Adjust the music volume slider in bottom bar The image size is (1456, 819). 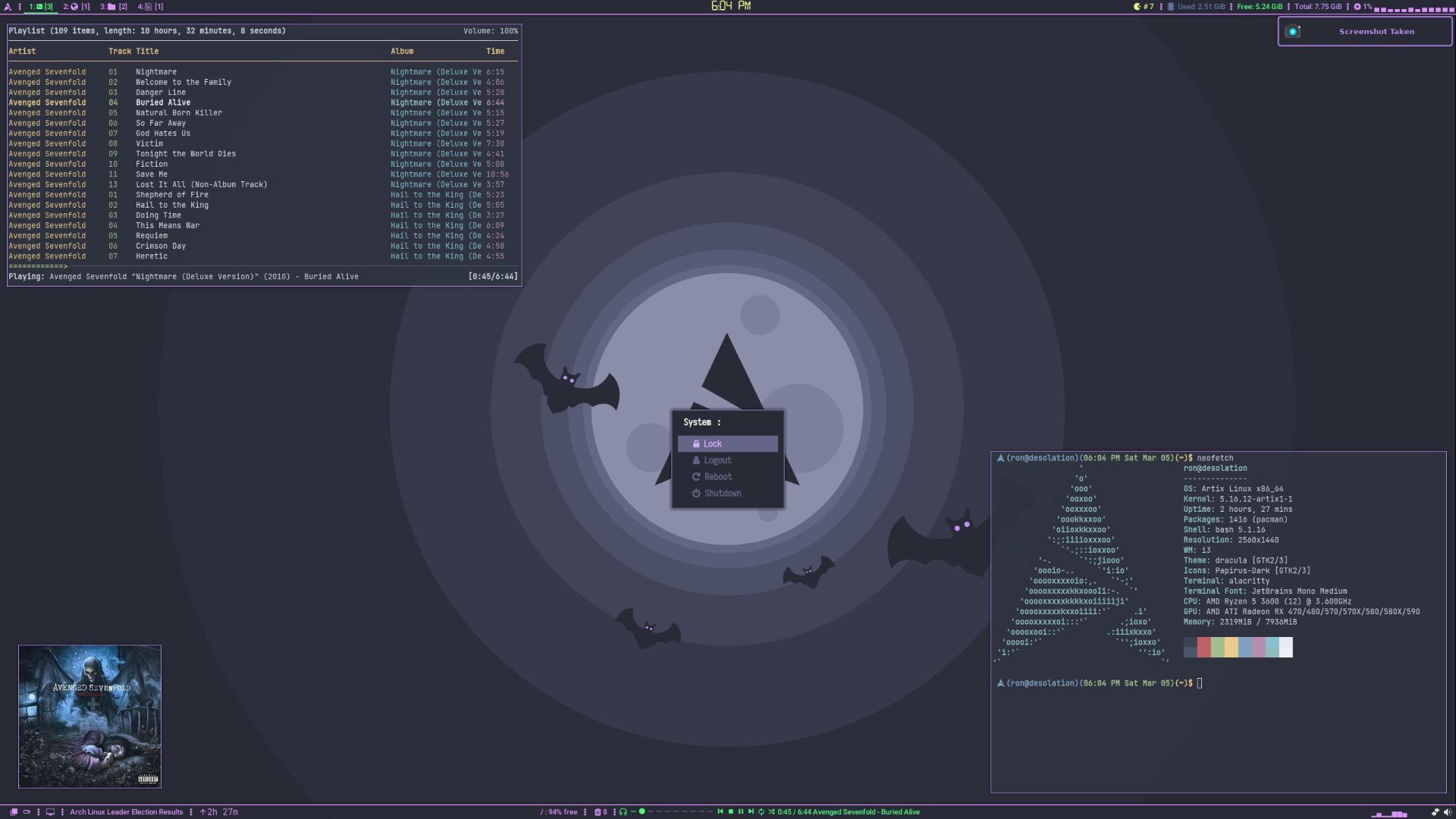(672, 812)
